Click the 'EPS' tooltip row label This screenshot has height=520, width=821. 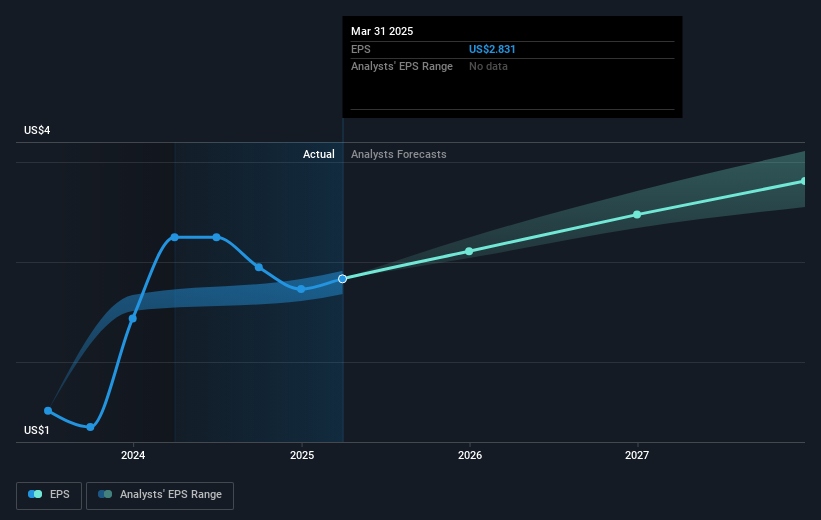[x=360, y=49]
